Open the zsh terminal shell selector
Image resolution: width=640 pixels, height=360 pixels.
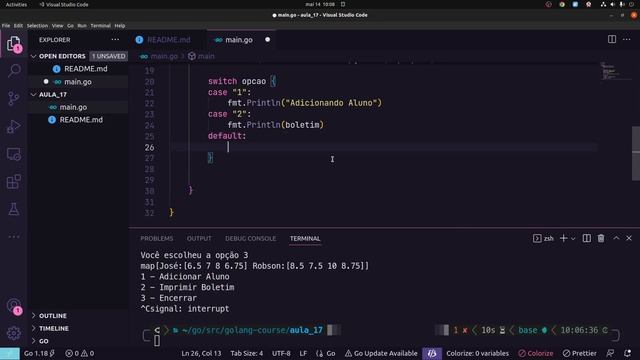click(x=543, y=238)
